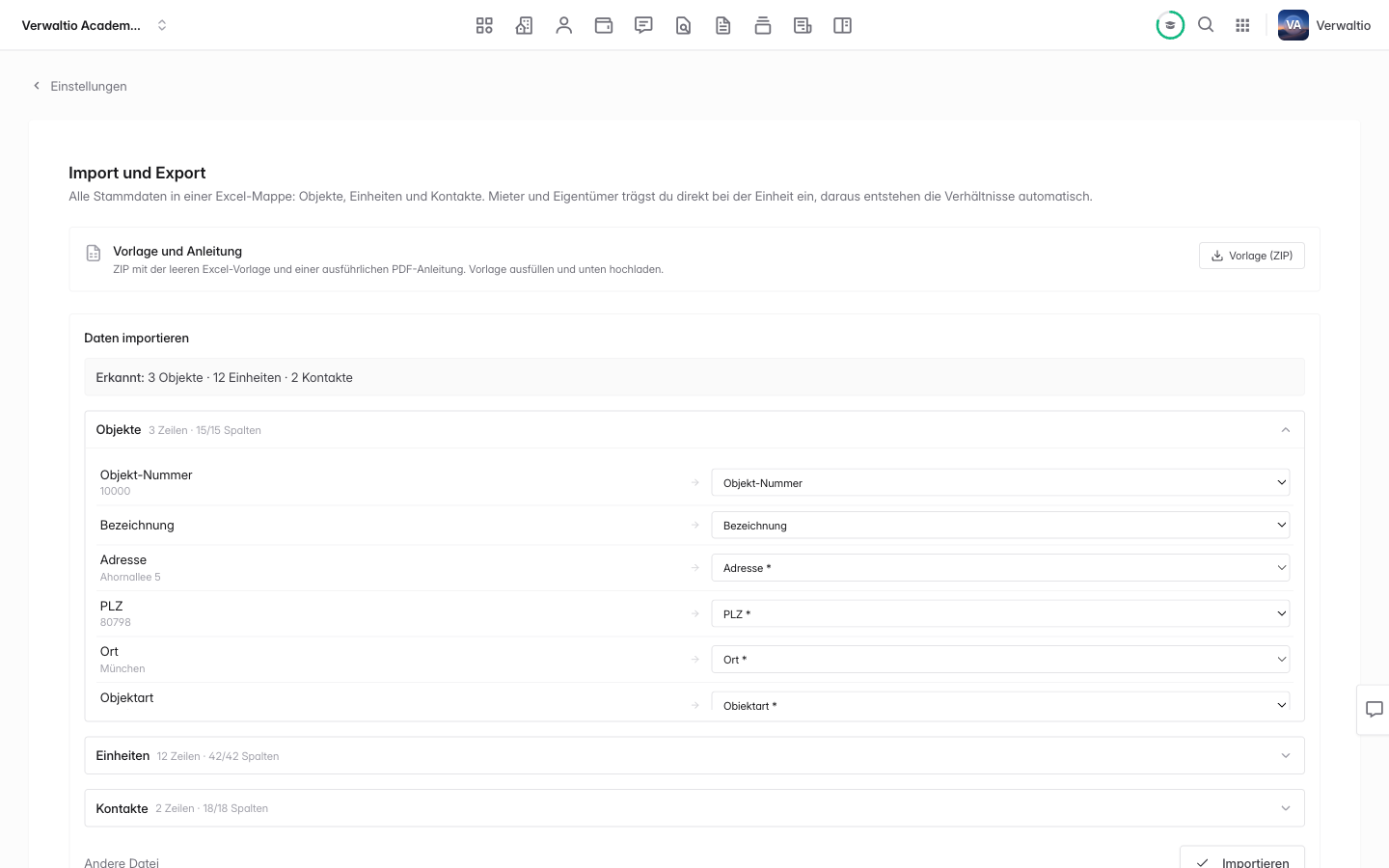Open the wallet icon in the top navigation

[x=604, y=26]
